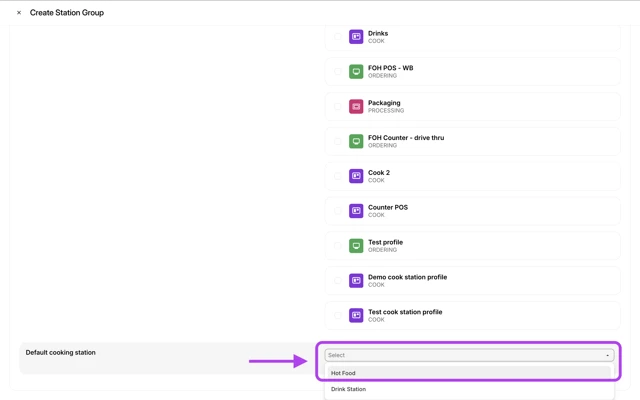Pick the Drink Station option

[x=349, y=389]
